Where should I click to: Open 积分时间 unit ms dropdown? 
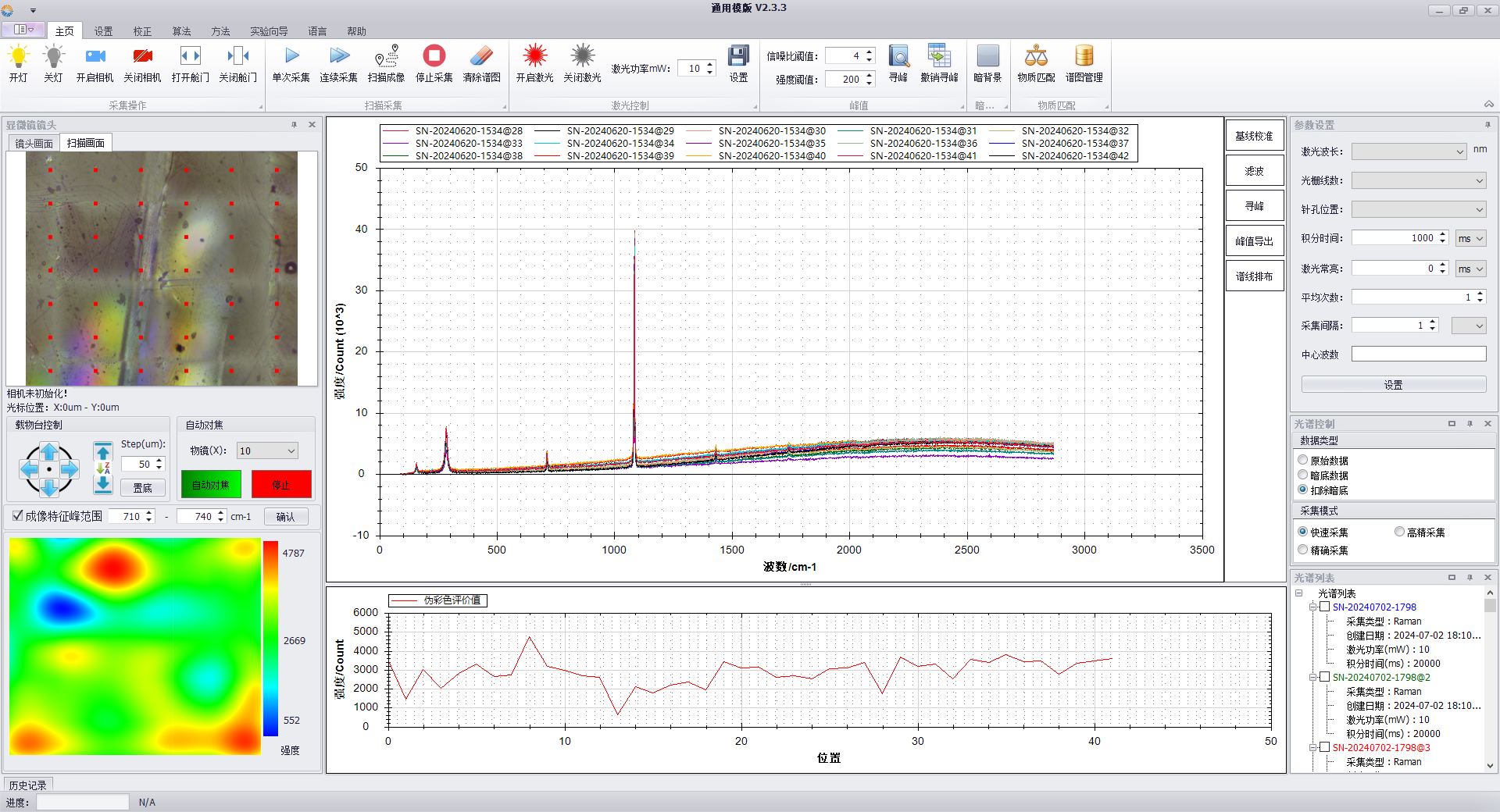[1470, 238]
